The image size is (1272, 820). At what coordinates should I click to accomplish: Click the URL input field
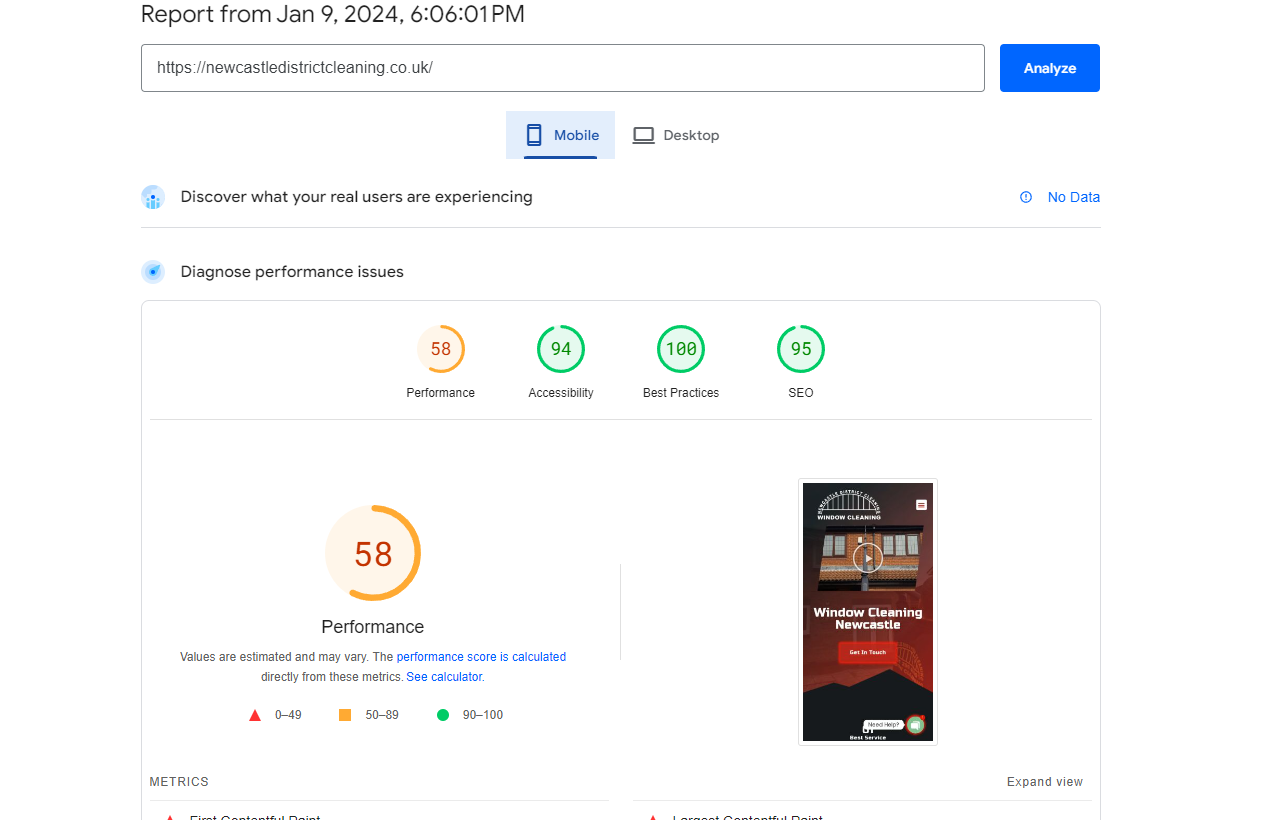(562, 68)
